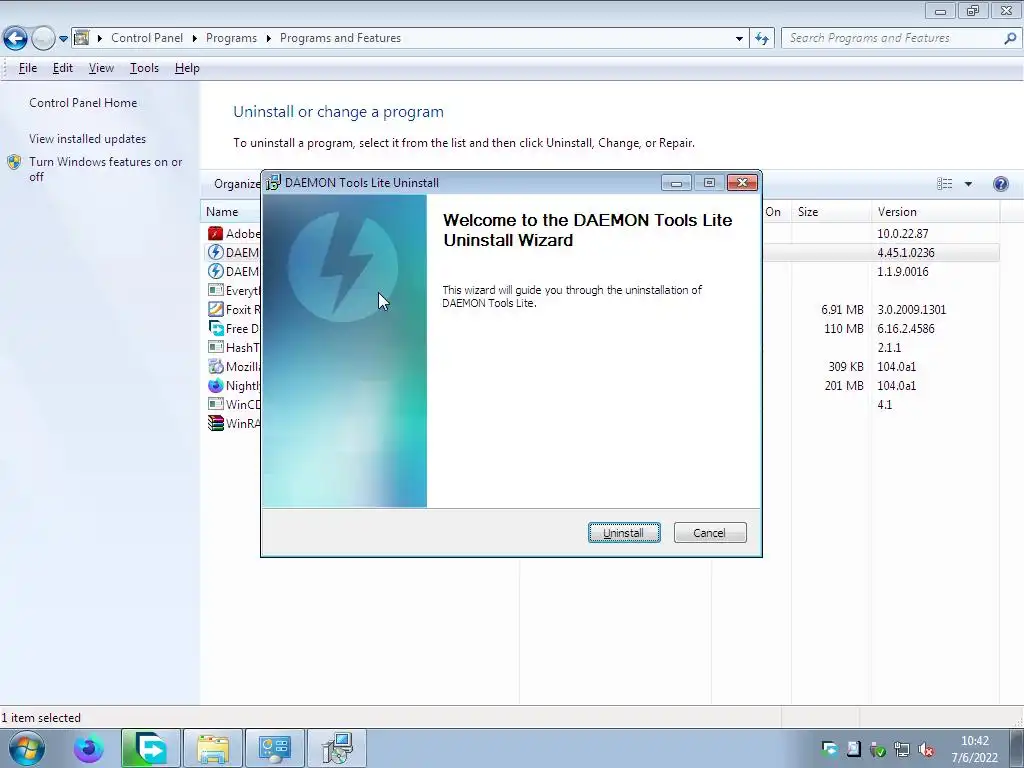Screen dimensions: 1024x768
Task: Click the Forward navigation arrow
Action: coord(43,39)
